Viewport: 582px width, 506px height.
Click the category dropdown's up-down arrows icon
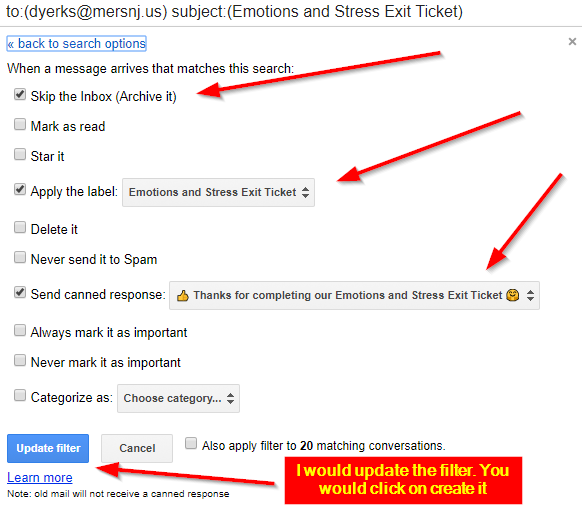coord(230,398)
